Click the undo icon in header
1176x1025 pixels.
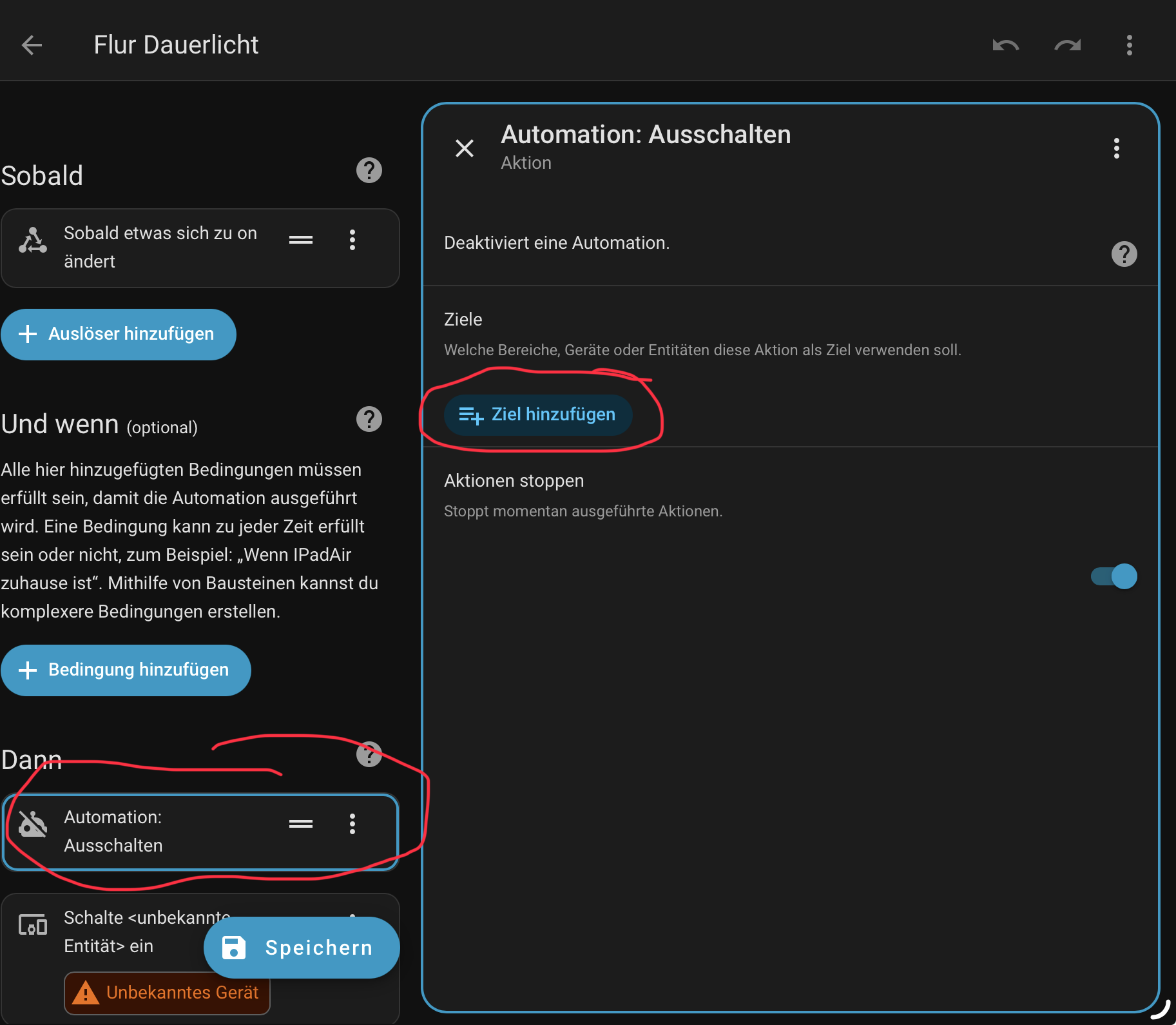pyautogui.click(x=1005, y=45)
